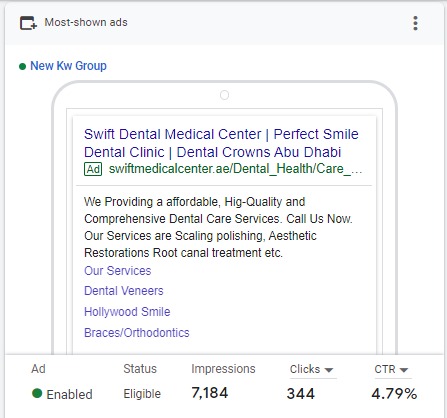
Task: Click the green Enabled status dot
Action: point(37,393)
